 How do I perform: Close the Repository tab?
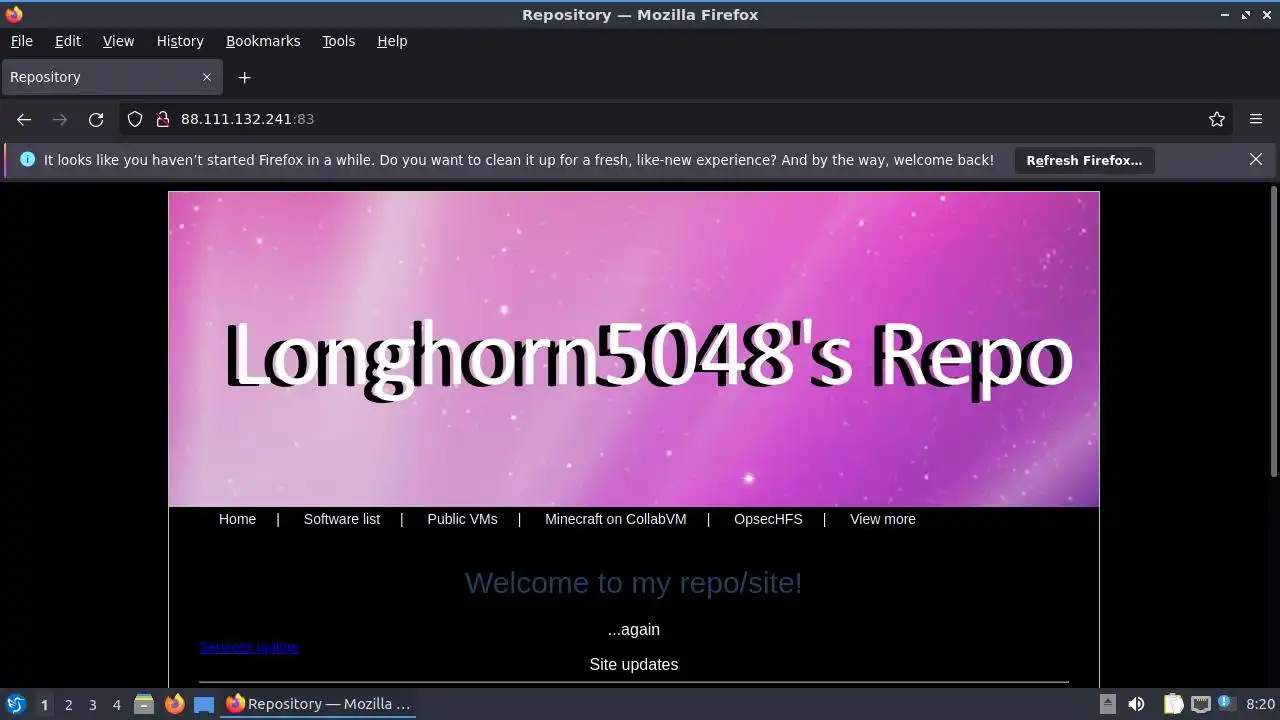pos(207,77)
